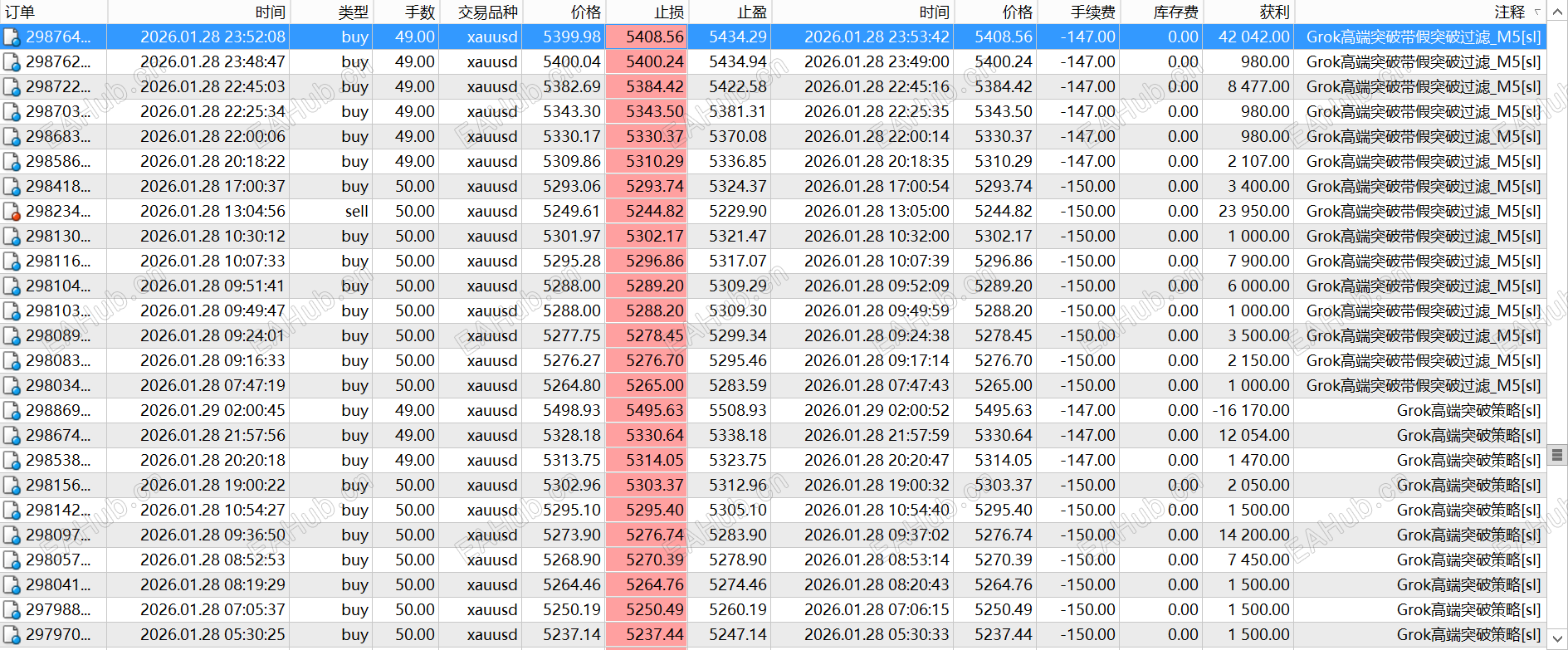Click the open price "5399.98"
Image resolution: width=1568 pixels, height=650 pixels.
click(572, 37)
